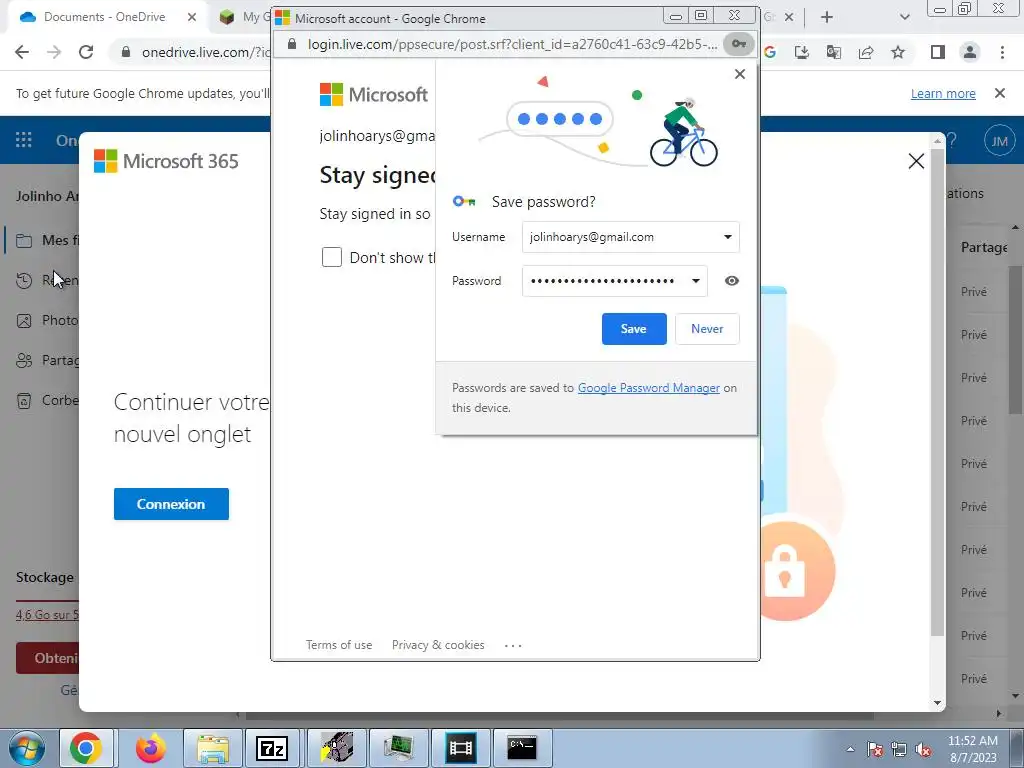Switch to the Documents - OneDrive tab

point(104,17)
